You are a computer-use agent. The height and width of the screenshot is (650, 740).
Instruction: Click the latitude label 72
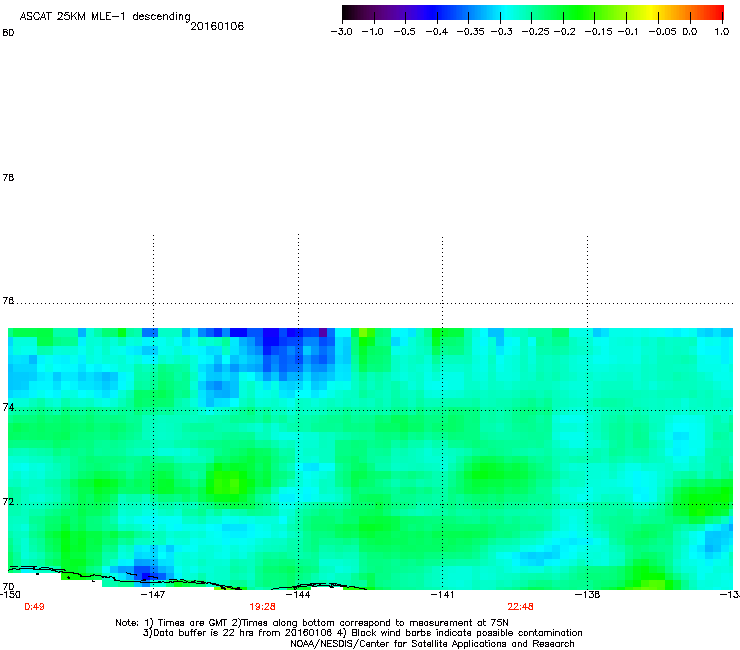(8, 501)
